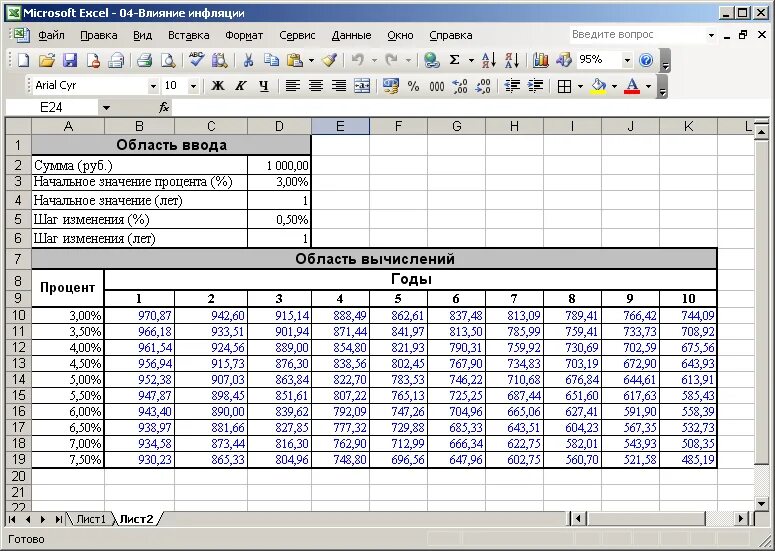Click the New workbook icon
This screenshot has height=551, width=775.
tap(23, 60)
